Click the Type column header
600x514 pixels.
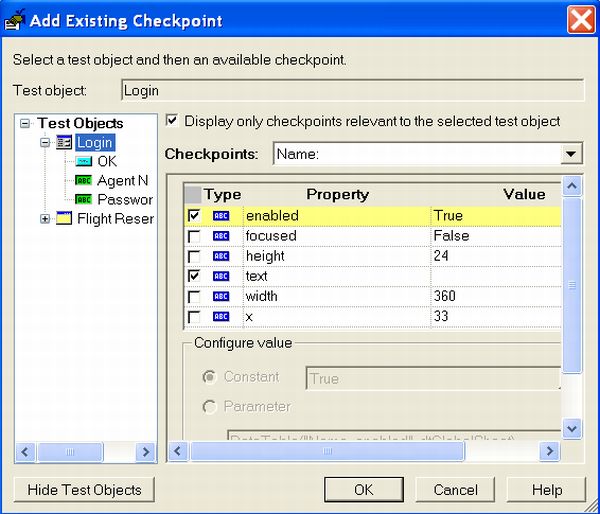point(223,194)
